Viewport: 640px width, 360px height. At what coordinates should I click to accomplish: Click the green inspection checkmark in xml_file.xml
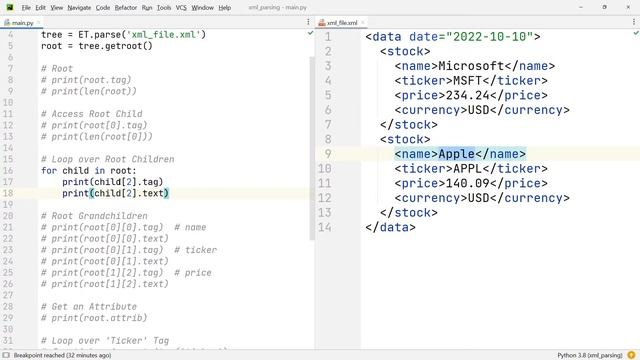[x=636, y=33]
